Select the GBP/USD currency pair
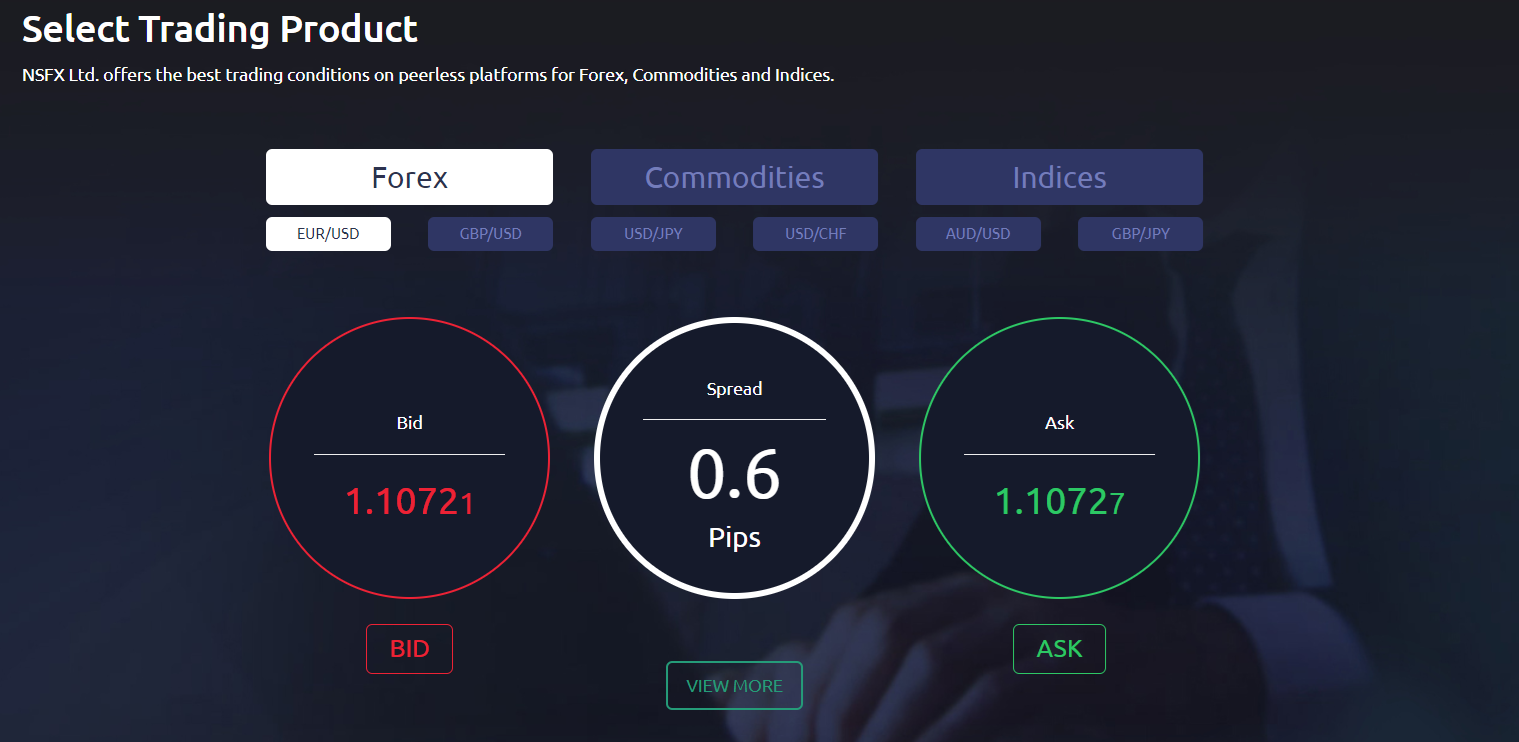 490,233
